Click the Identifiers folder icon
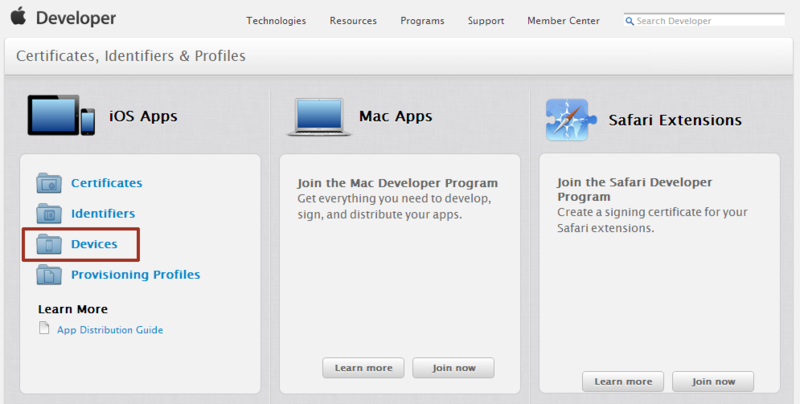The width and height of the screenshot is (800, 404). [49, 213]
